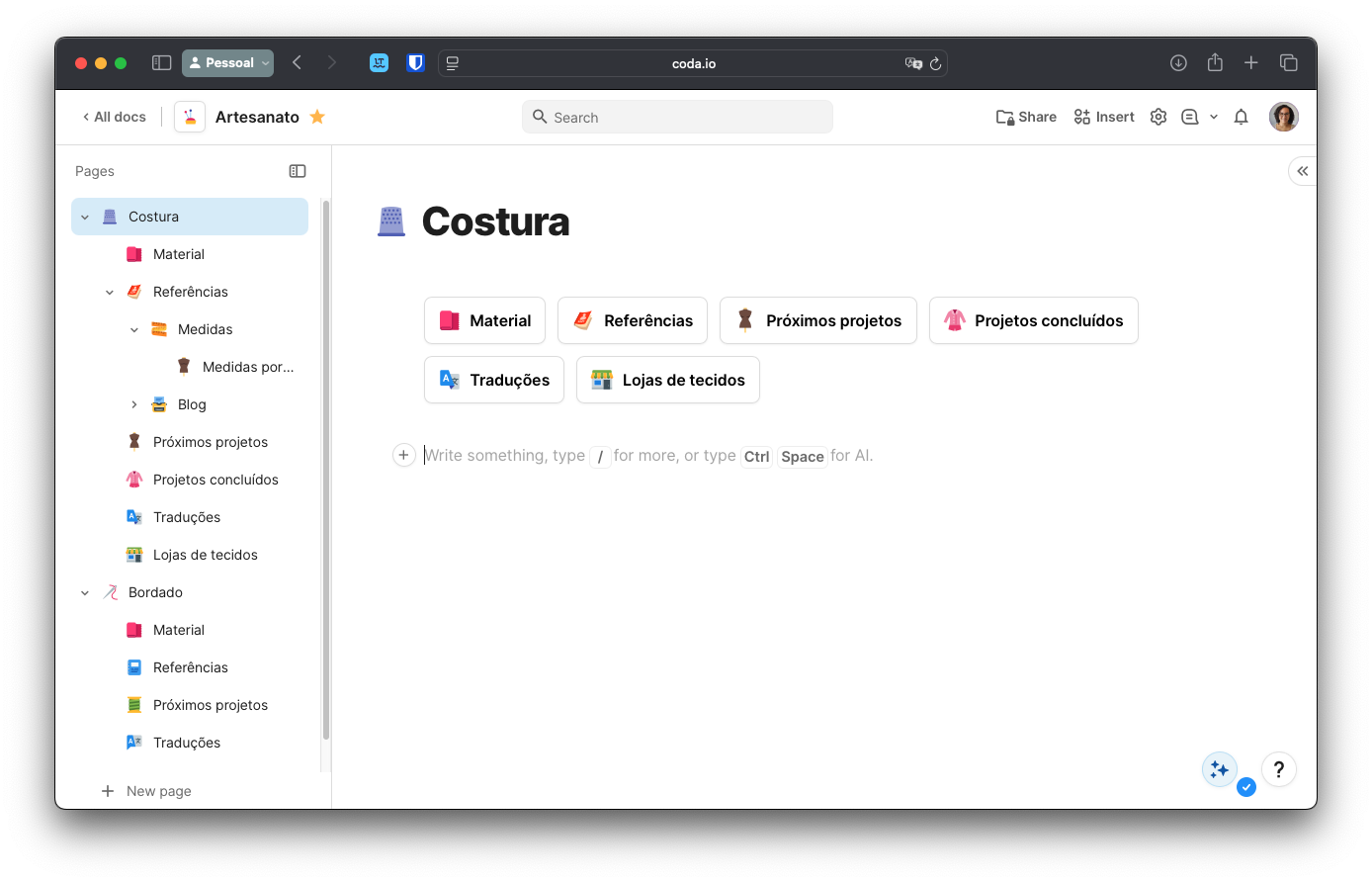Collapse the Pages sidebar panel

tap(298, 170)
